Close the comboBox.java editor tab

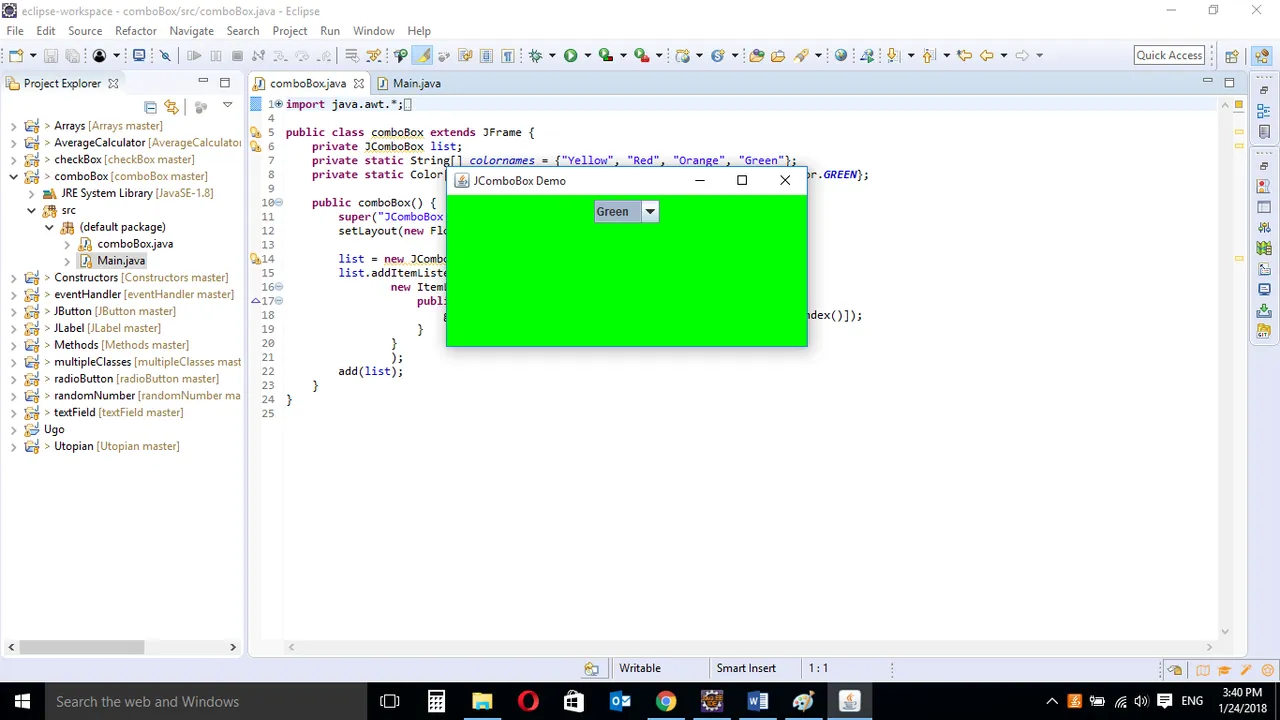[358, 84]
